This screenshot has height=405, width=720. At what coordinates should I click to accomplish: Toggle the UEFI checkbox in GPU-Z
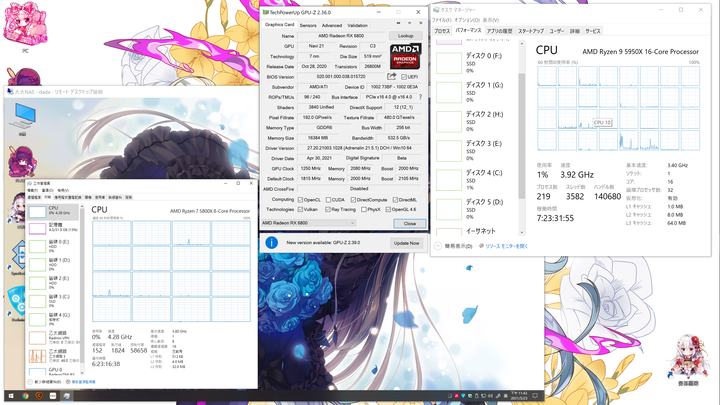[x=404, y=77]
